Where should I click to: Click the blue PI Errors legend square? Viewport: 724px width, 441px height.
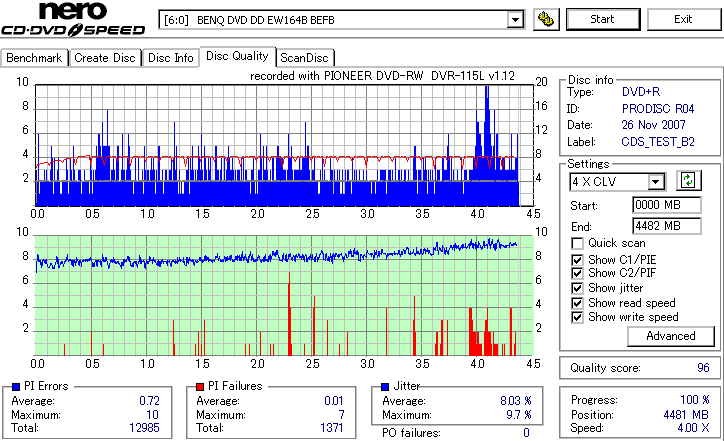coord(16,387)
